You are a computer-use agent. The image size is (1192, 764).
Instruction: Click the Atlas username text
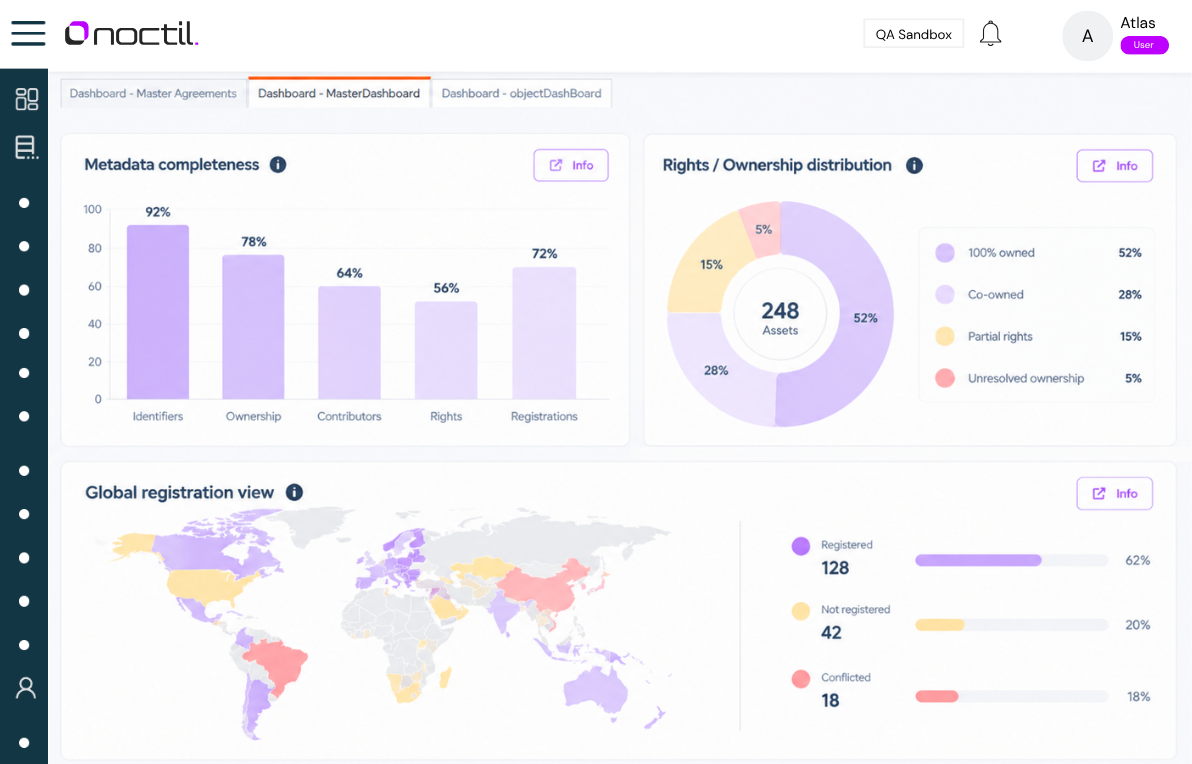click(1138, 23)
